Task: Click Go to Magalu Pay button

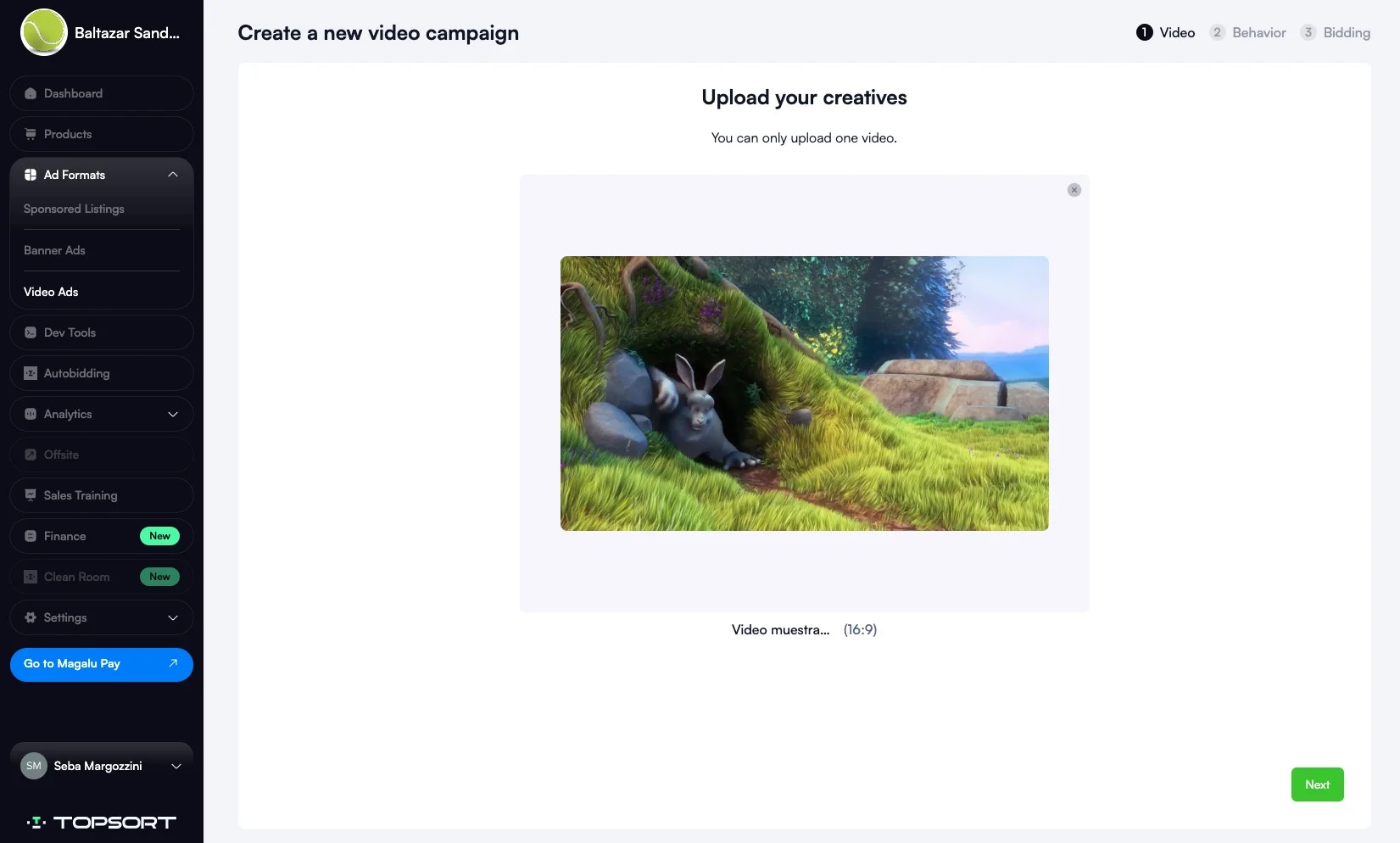Action: tap(102, 664)
